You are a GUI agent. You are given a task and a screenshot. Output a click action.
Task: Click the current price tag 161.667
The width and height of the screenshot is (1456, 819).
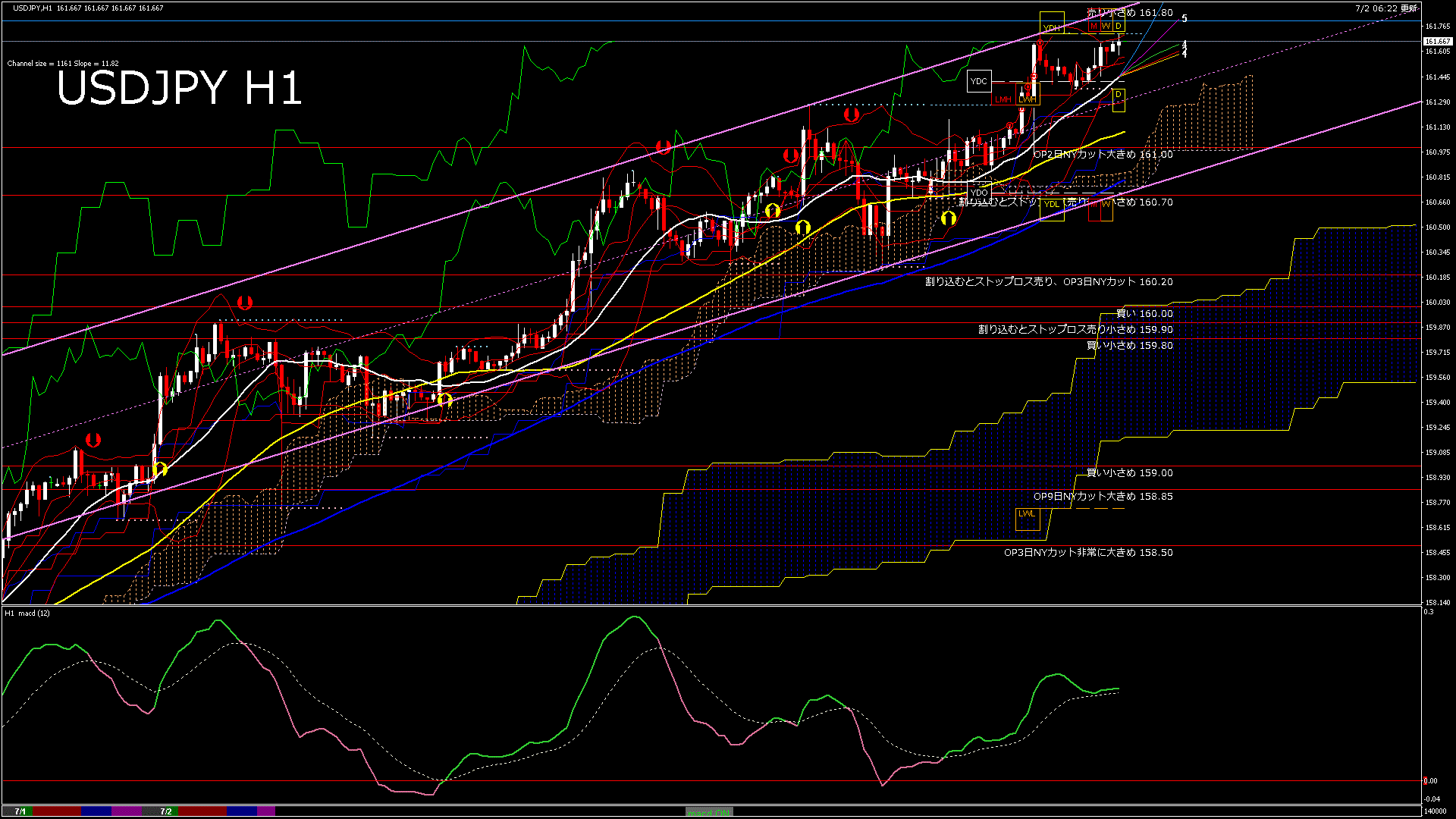pyautogui.click(x=1437, y=42)
